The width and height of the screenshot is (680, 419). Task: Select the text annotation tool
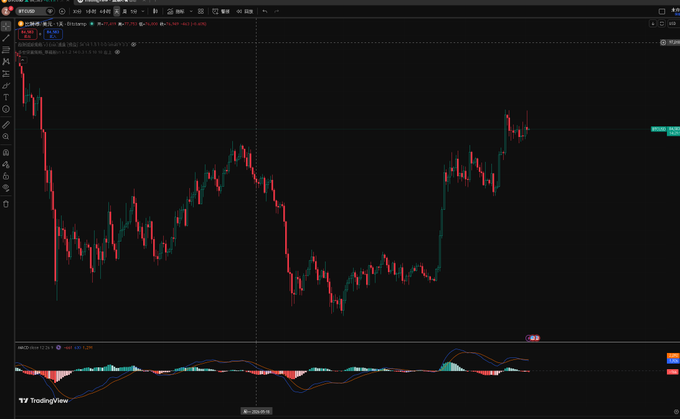6,97
